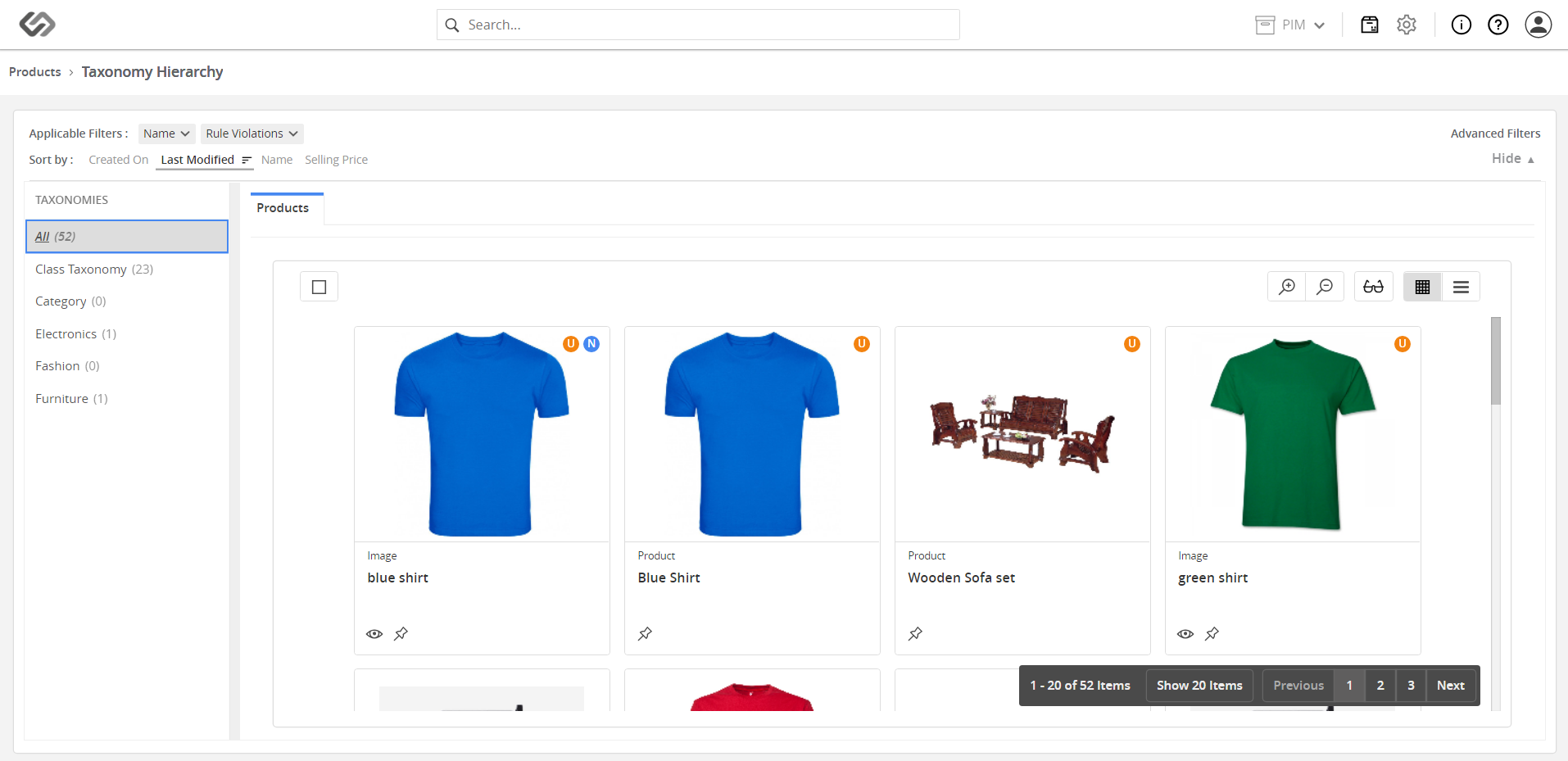The height and width of the screenshot is (761, 1568).
Task: Open the Show 20 Items selector
Action: 1199,686
